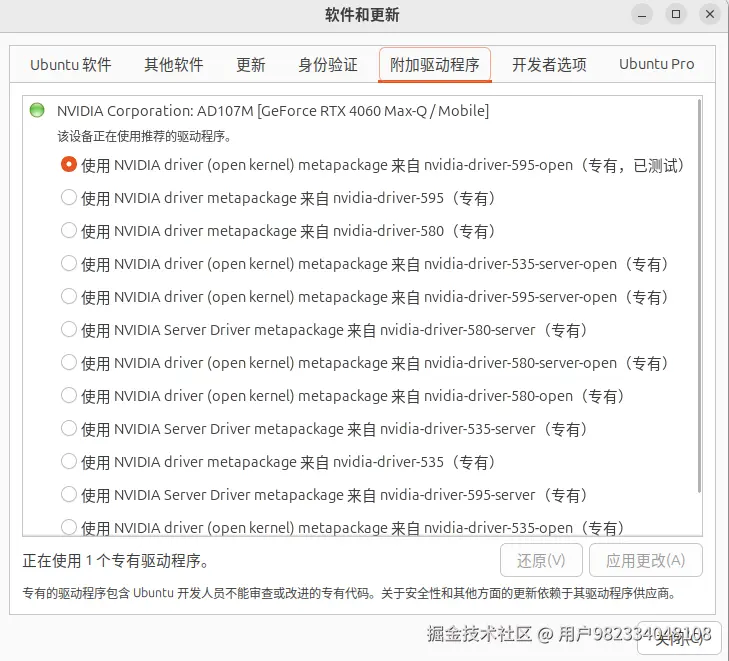Choose the nvidia-driver-580-server driver

coord(69,330)
